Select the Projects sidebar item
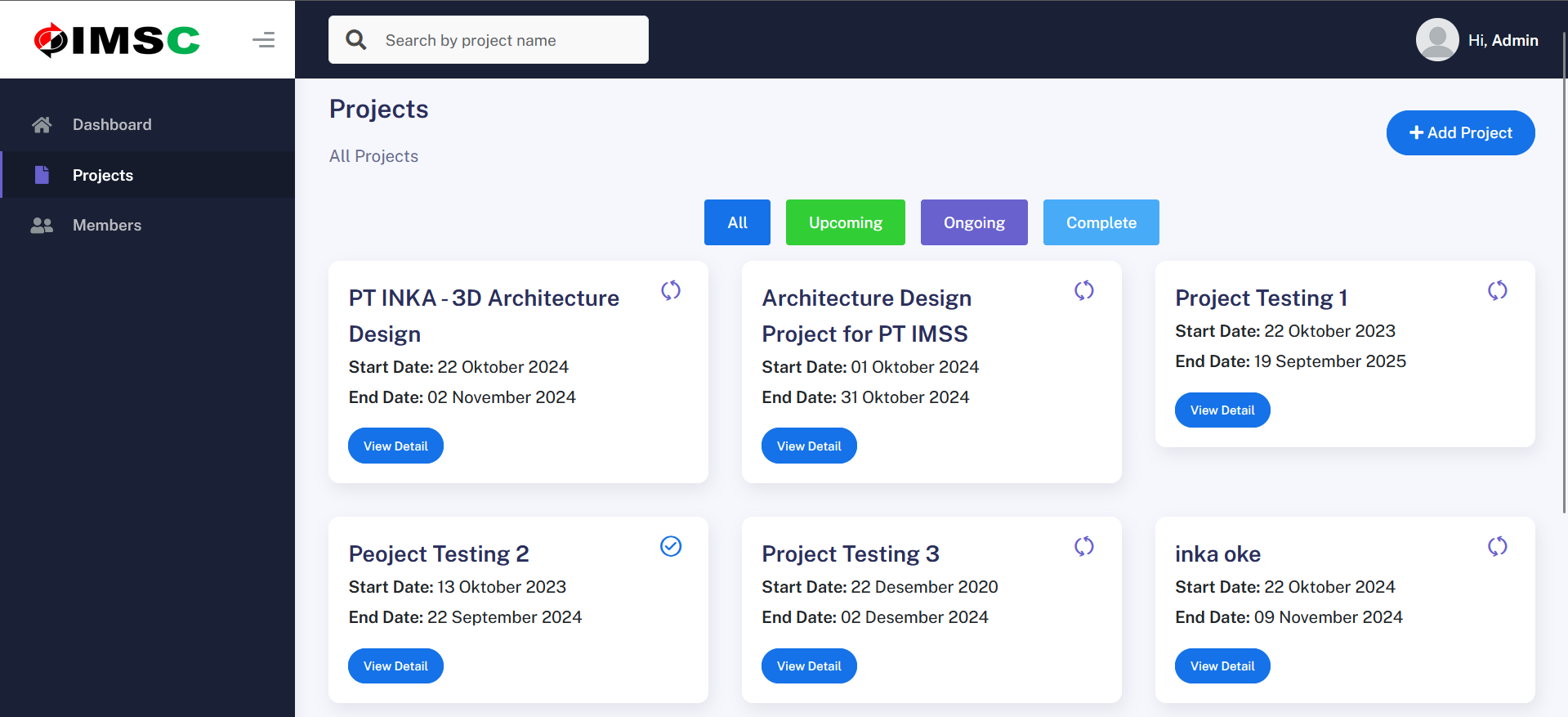 102,175
